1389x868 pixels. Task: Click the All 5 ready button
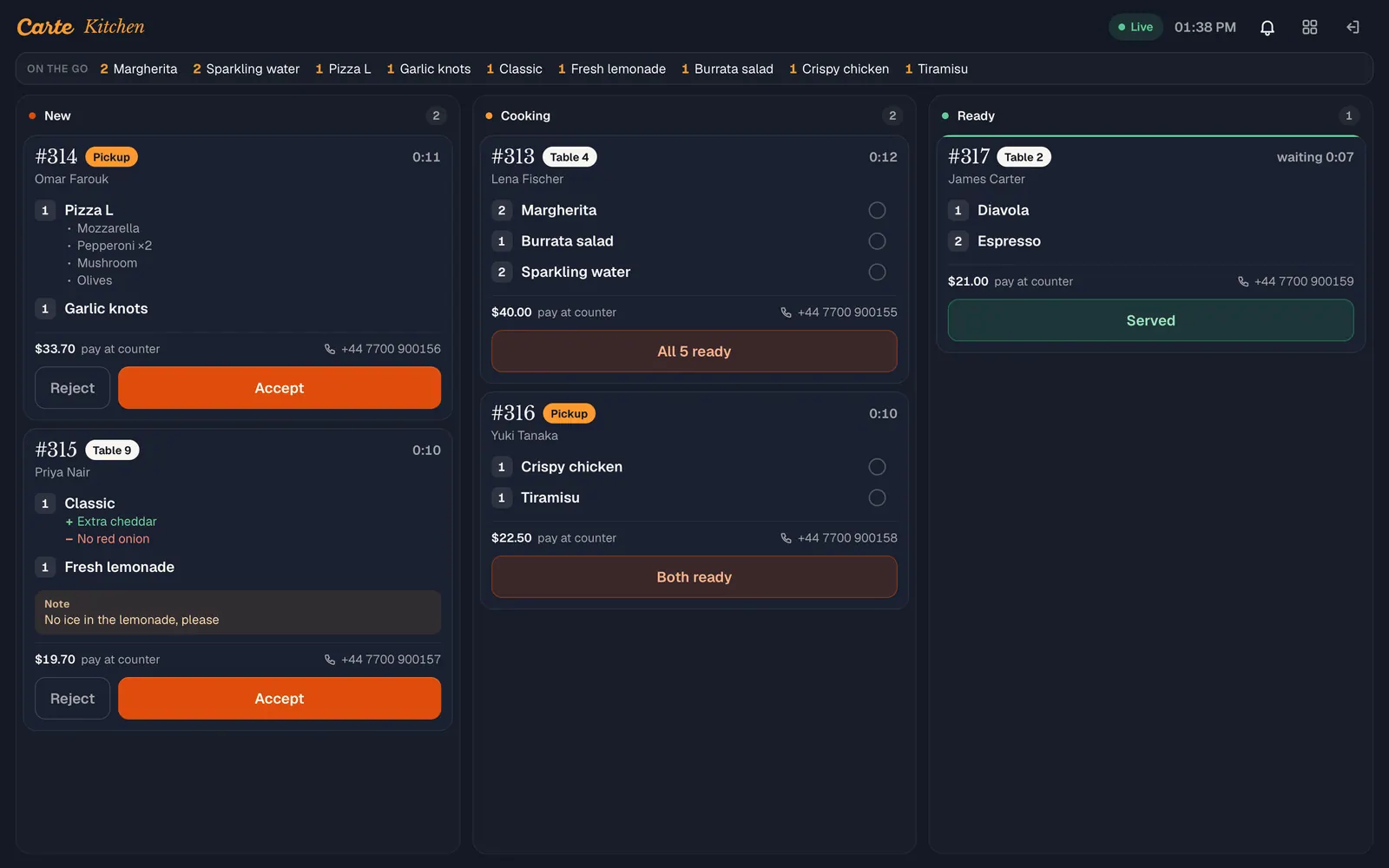(x=694, y=352)
